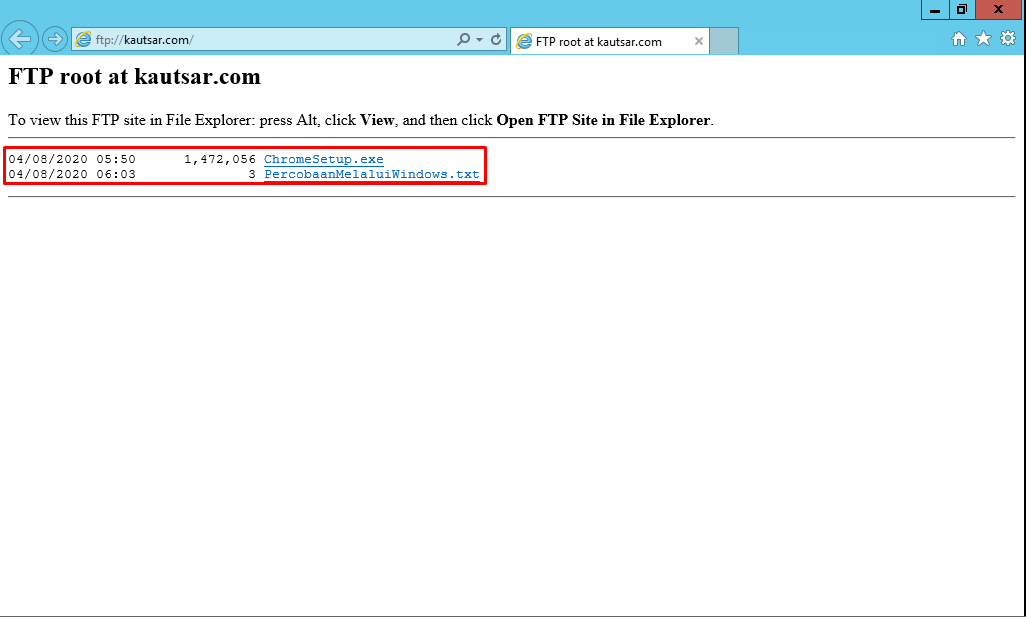The width and height of the screenshot is (1026, 617).
Task: Open the Tools gear menu
Action: [1008, 38]
